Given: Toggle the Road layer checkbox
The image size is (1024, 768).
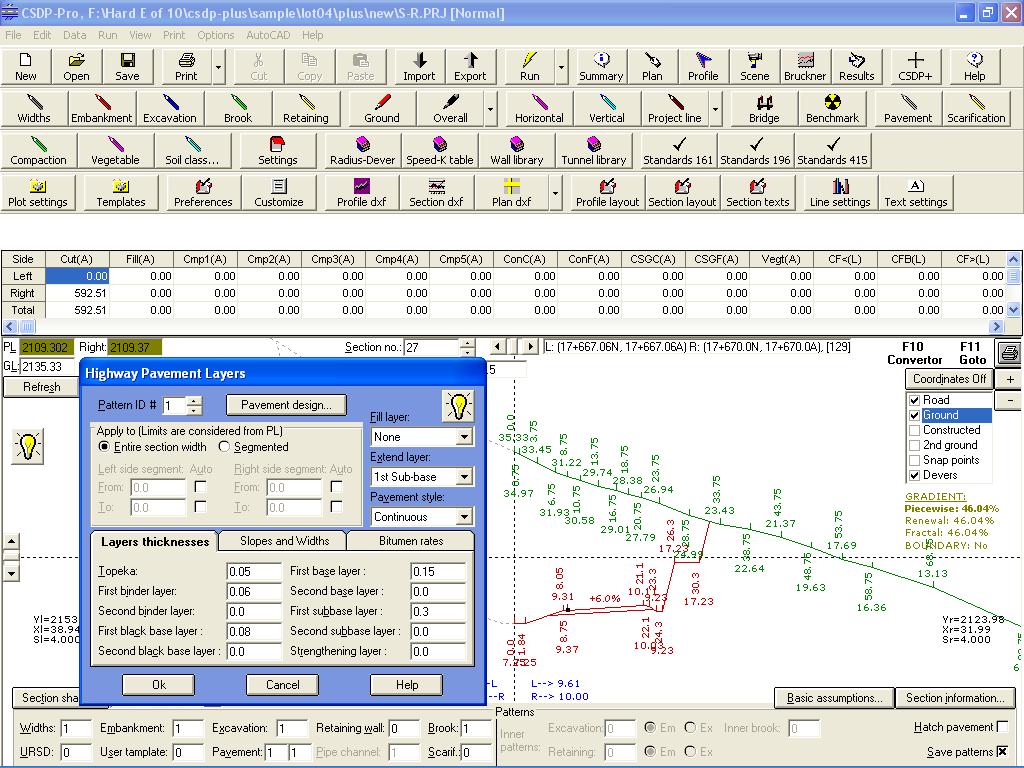Looking at the screenshot, I should pos(914,400).
